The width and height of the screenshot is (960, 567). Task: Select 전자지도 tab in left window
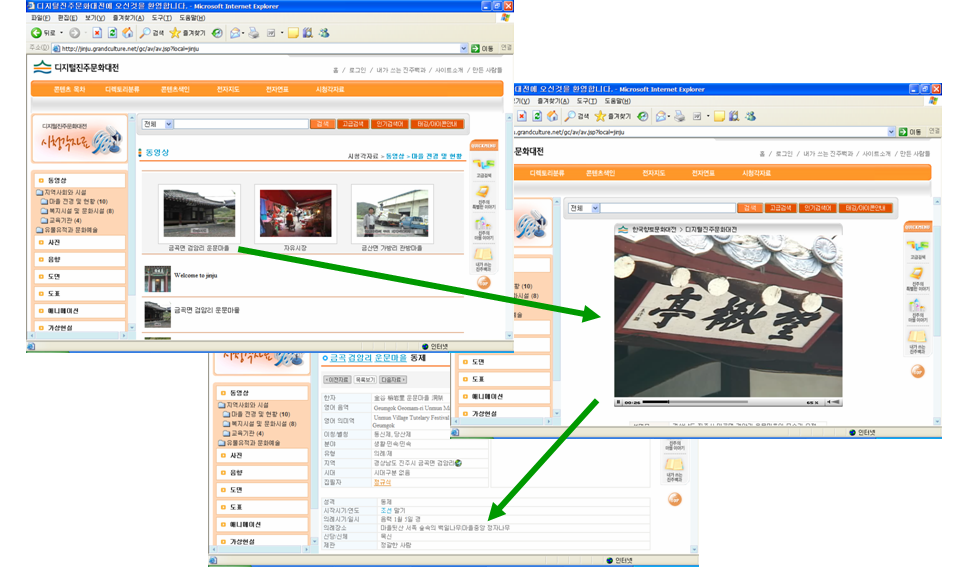tap(228, 89)
